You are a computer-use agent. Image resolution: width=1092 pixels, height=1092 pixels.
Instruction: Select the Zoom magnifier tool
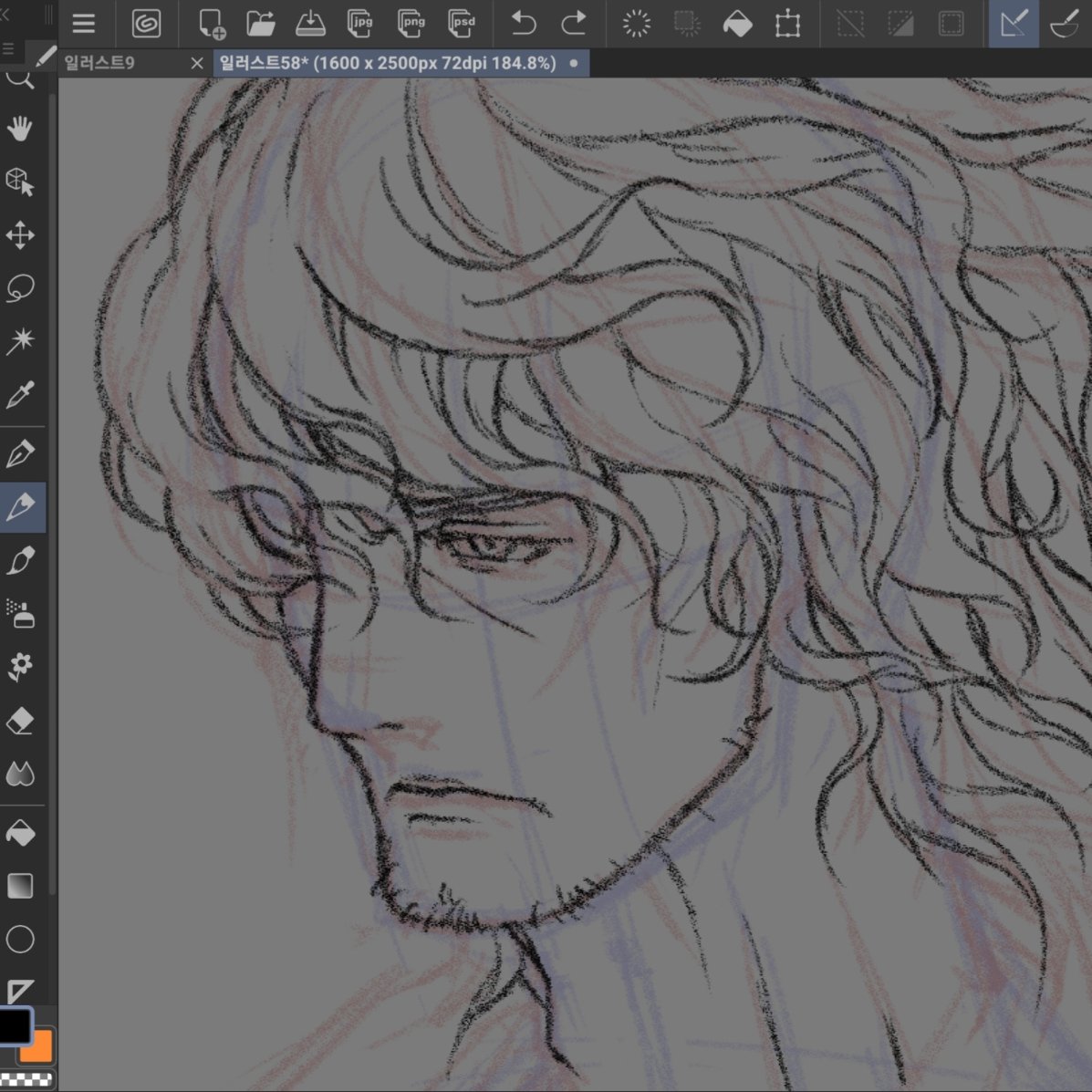21,79
